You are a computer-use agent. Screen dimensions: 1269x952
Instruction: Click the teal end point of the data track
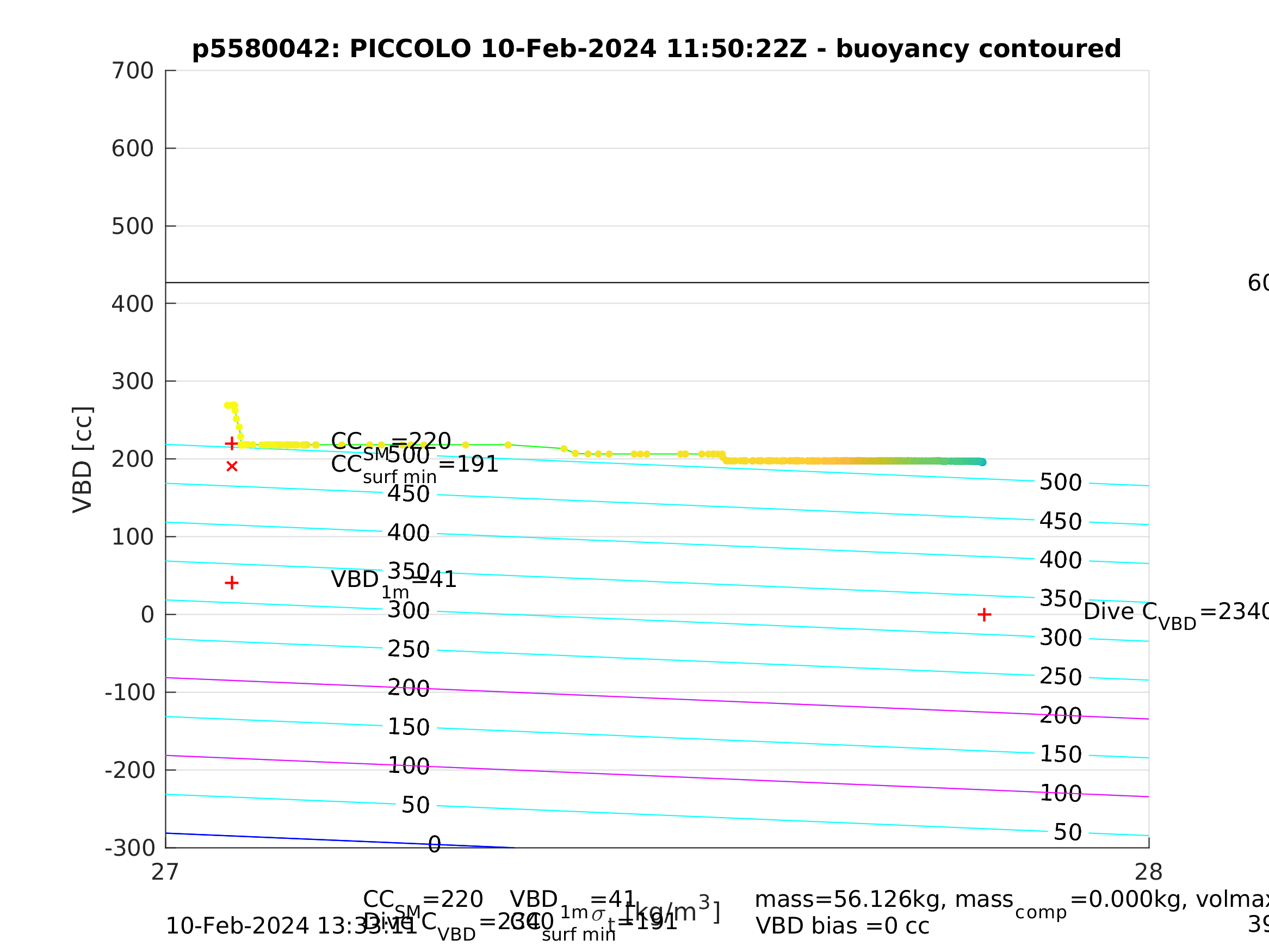click(x=982, y=462)
